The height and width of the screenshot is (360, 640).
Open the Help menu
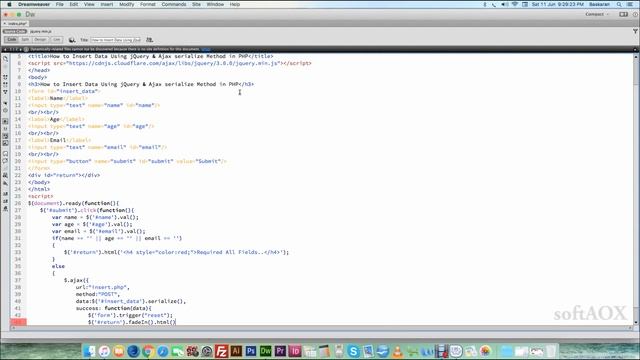click(x=235, y=4)
